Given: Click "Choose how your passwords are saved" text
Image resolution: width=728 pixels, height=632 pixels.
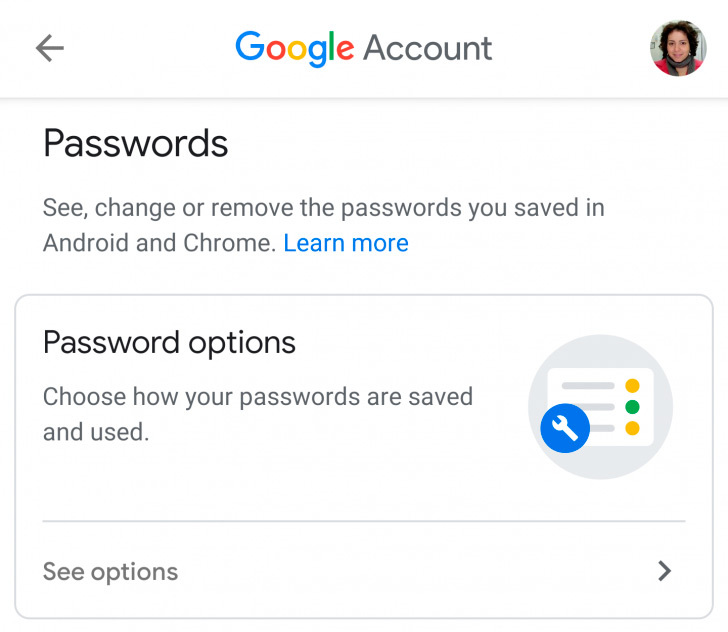Looking at the screenshot, I should [x=257, y=396].
